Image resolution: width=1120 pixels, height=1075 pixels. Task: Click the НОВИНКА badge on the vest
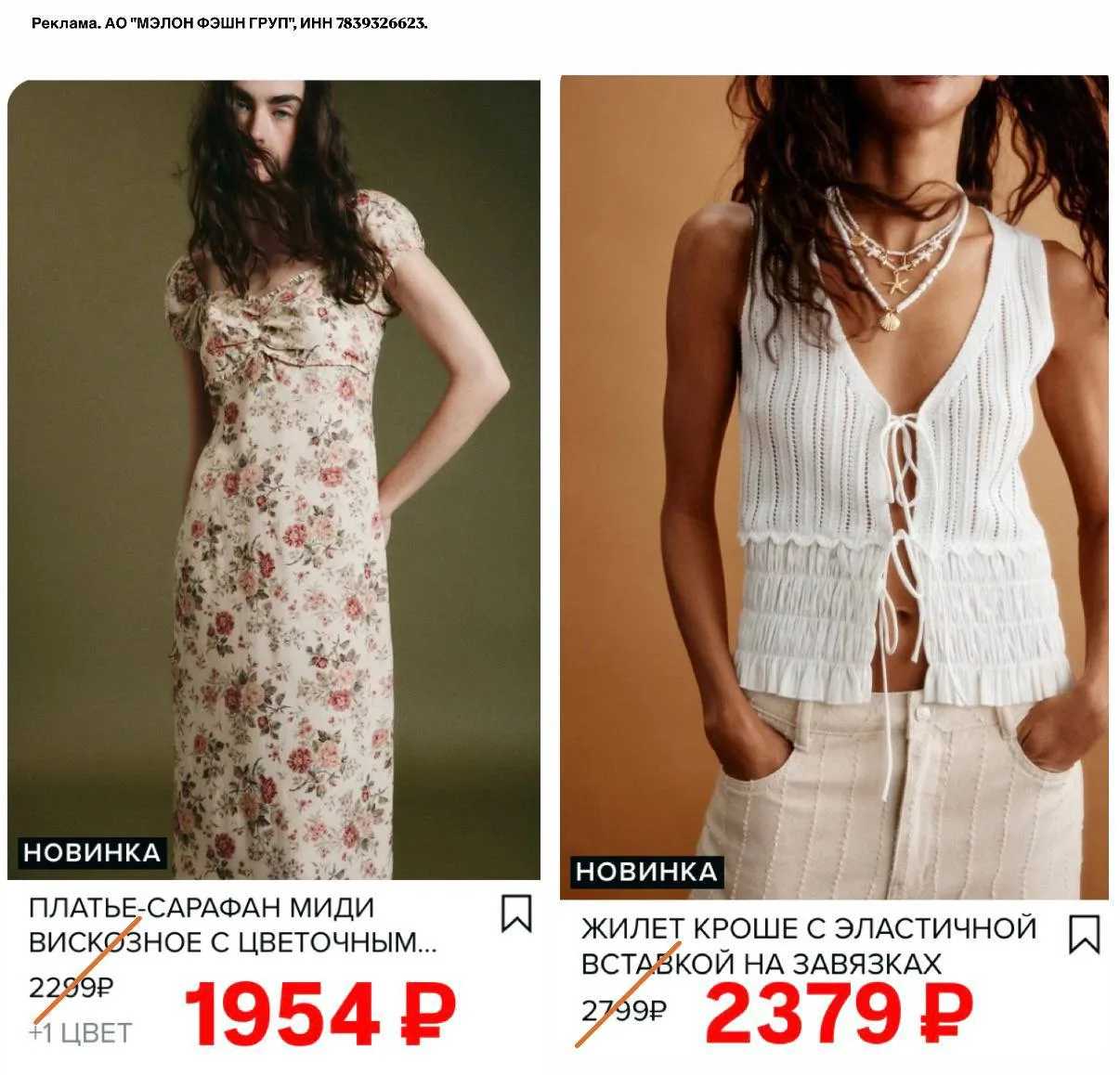(x=645, y=872)
